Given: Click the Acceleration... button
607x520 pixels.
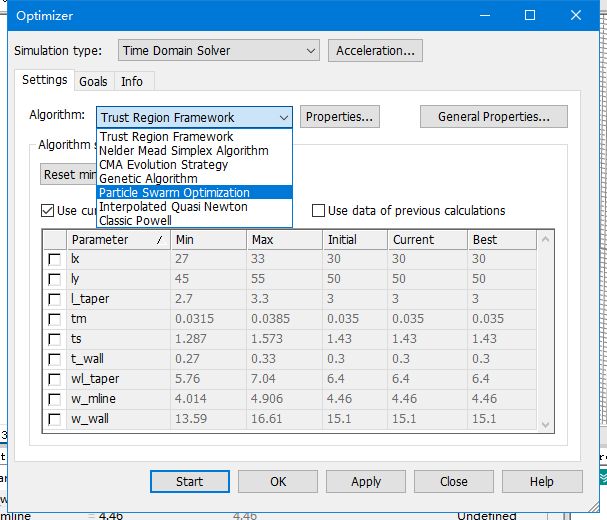Looking at the screenshot, I should pyautogui.click(x=375, y=51).
